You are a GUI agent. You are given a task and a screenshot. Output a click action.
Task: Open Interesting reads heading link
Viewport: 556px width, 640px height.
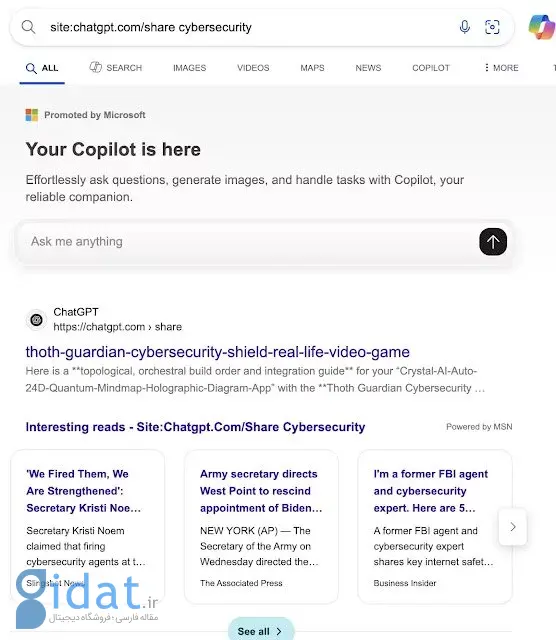195,427
